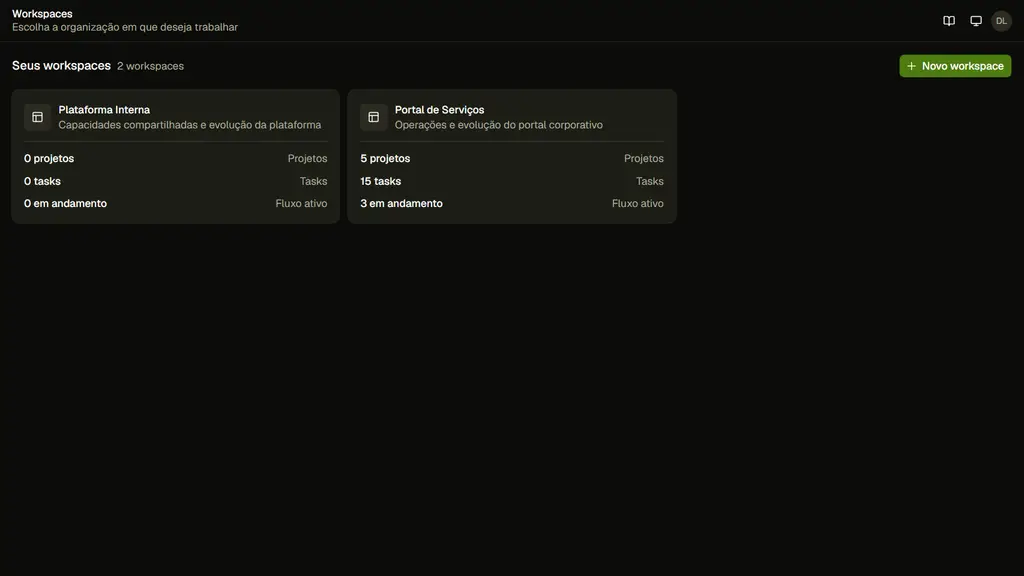Click 'Tasks' label in Plataforma Interna card
Viewport: 1024px width, 576px height.
313,181
